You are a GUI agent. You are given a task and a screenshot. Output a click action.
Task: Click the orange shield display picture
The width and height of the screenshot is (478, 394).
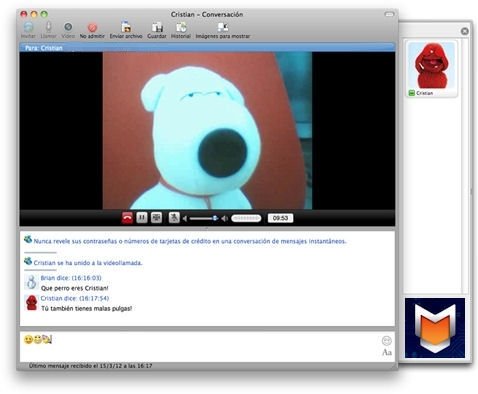click(435, 328)
